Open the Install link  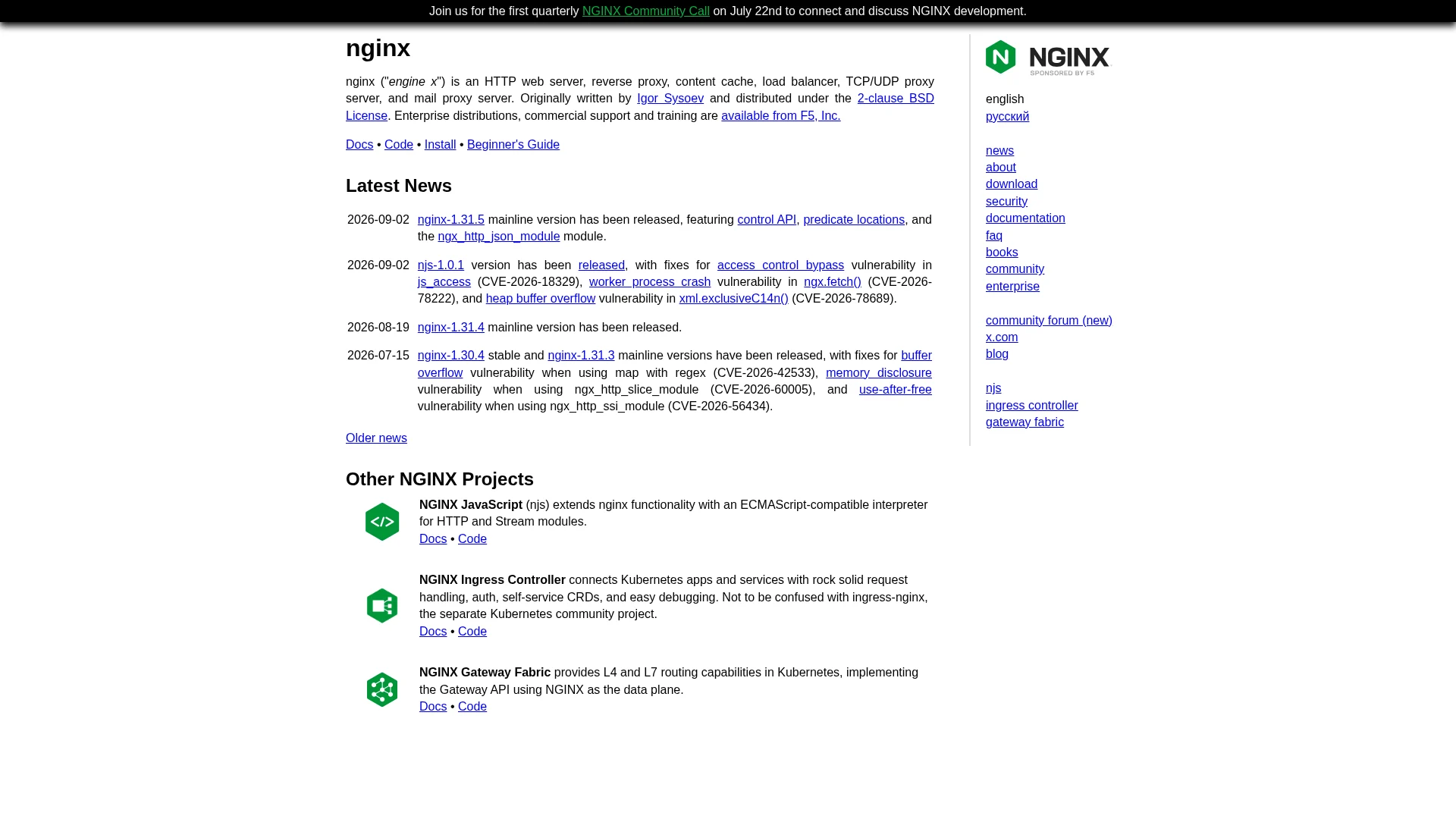[x=440, y=145]
